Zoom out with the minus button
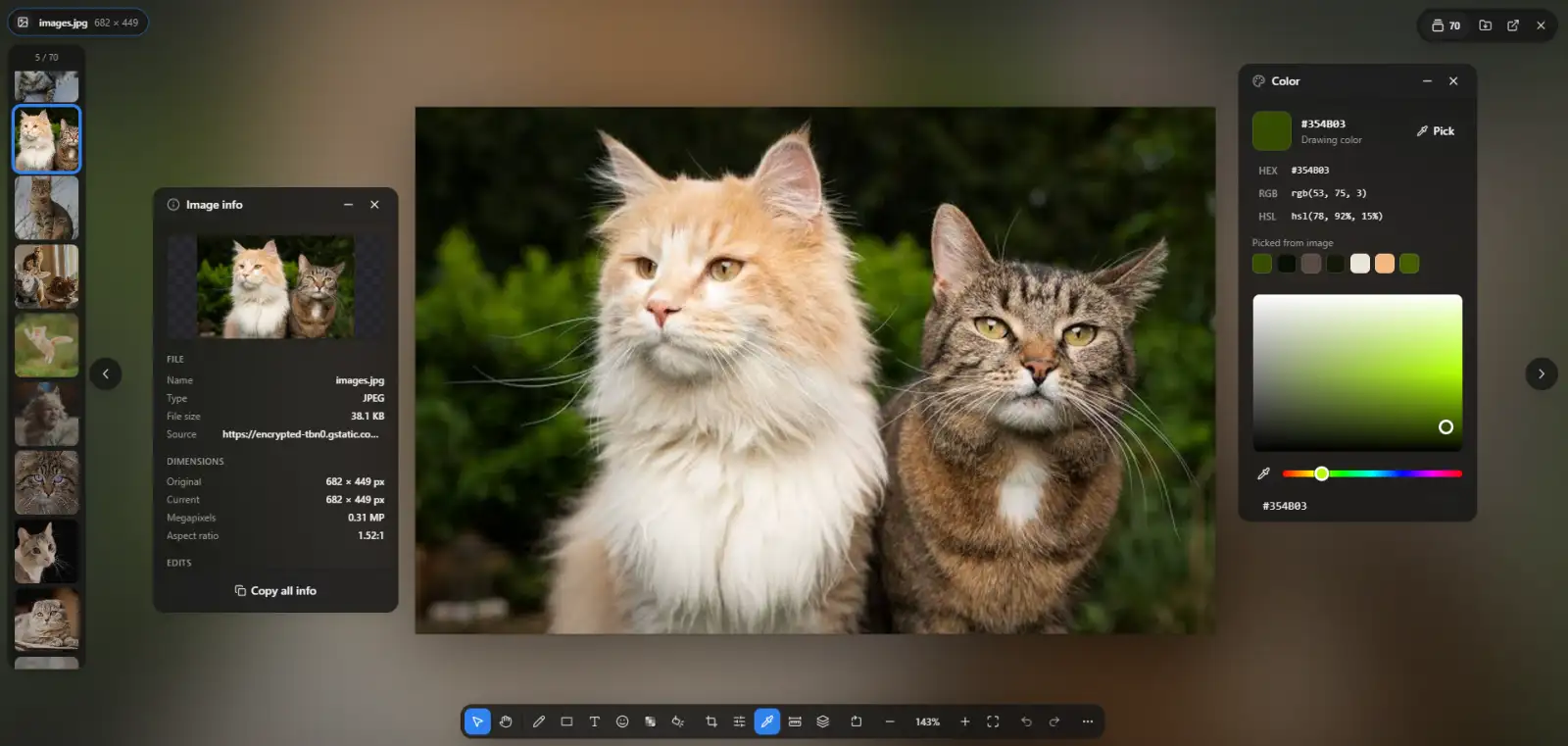Screen dimensions: 1568x746 890,721
